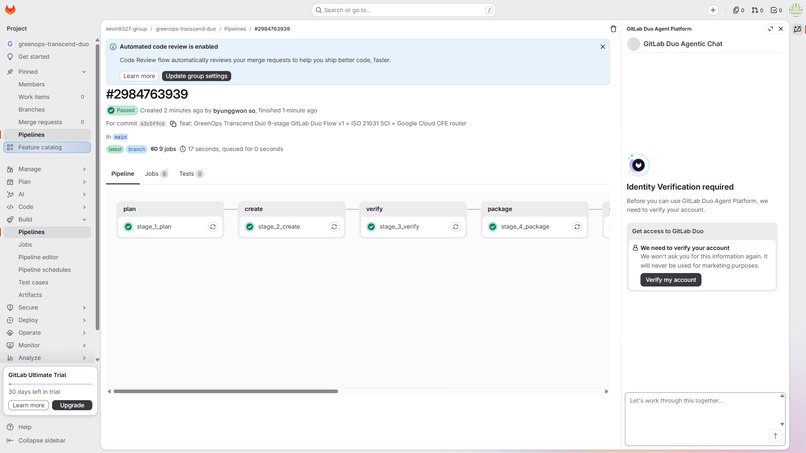This screenshot has height=453, width=806.
Task: Open Members in pinned section
Action: 47,84
